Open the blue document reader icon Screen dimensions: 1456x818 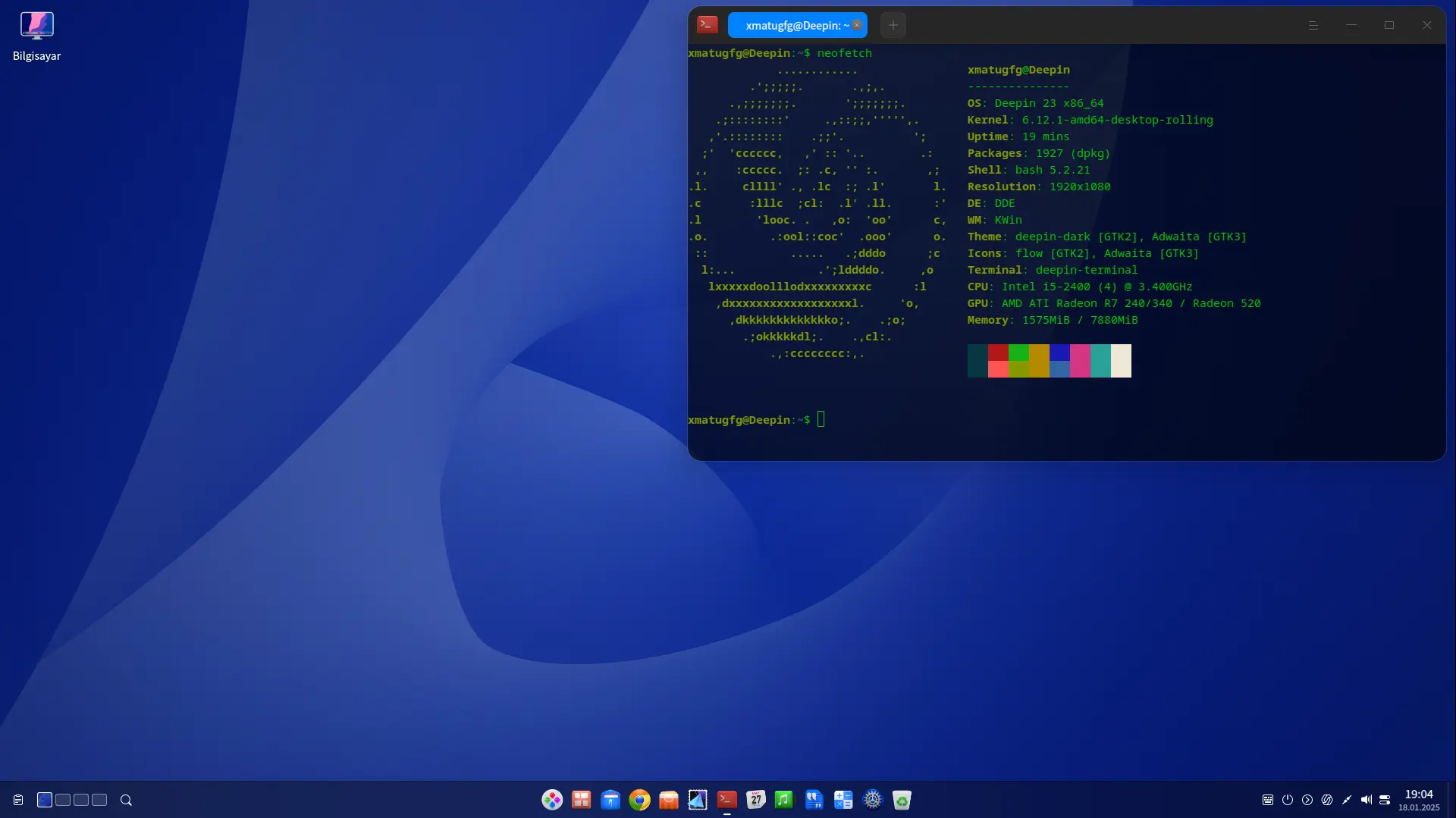pos(814,800)
